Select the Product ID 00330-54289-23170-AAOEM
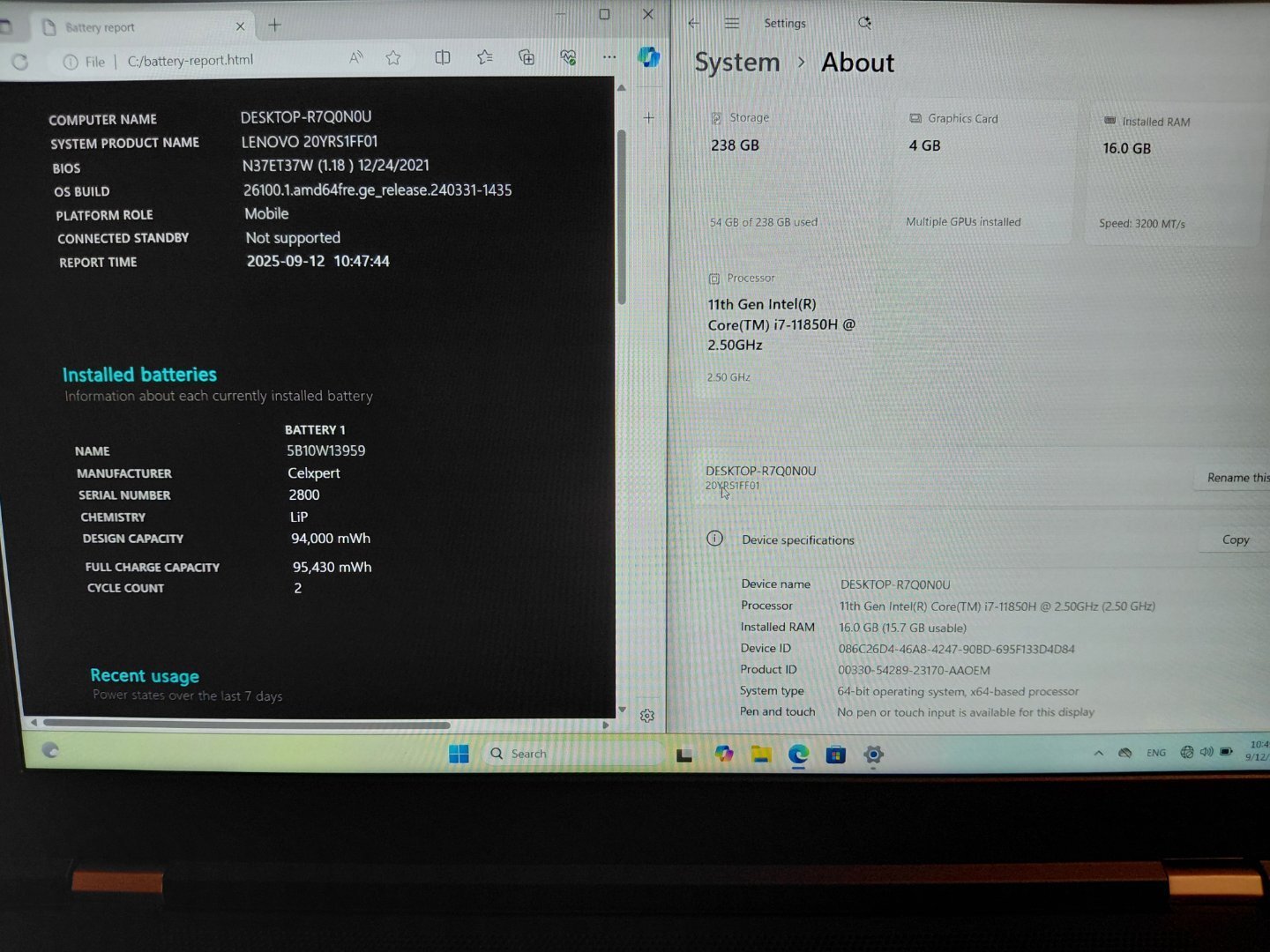 914,670
